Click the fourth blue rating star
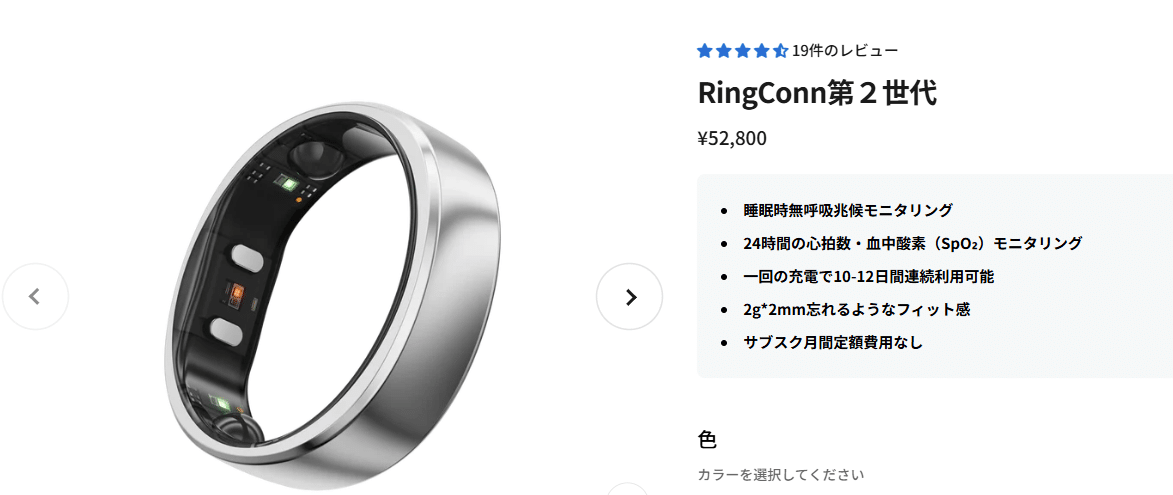 tap(761, 51)
